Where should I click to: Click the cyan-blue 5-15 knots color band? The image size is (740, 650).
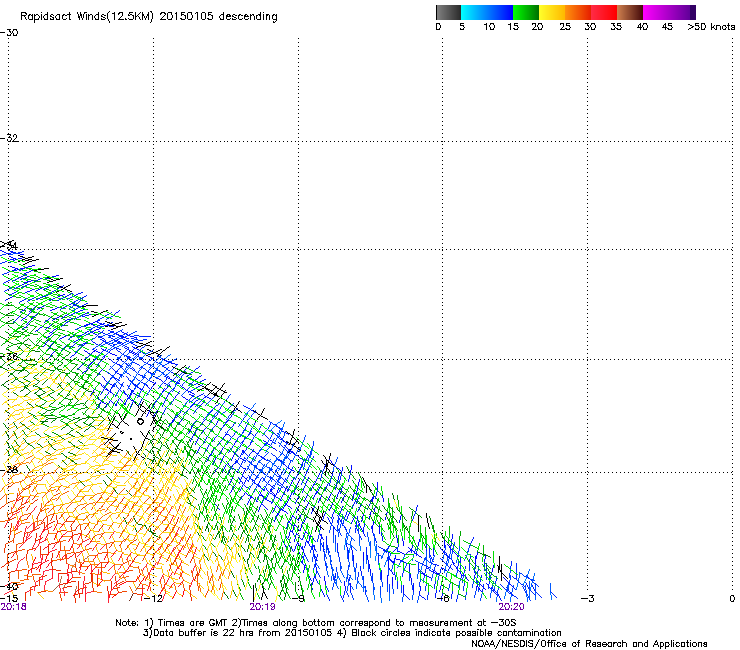coord(487,12)
